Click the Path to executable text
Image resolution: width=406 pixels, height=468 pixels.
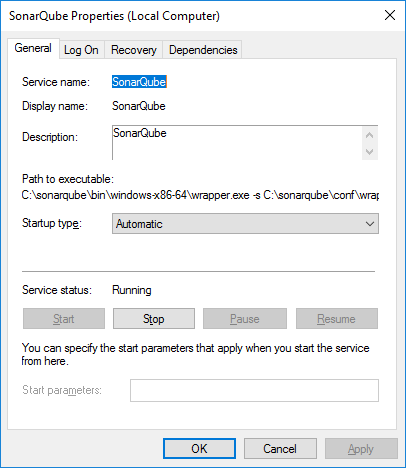(200, 195)
